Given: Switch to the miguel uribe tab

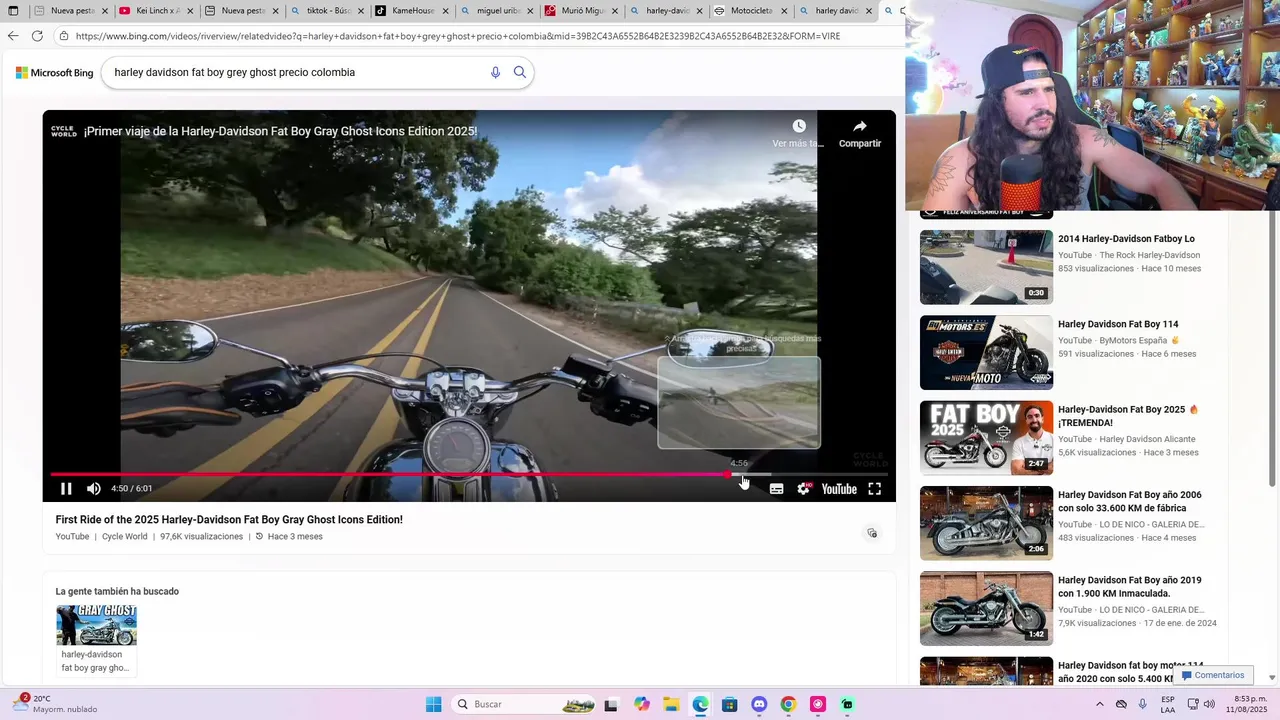Looking at the screenshot, I should [496, 11].
